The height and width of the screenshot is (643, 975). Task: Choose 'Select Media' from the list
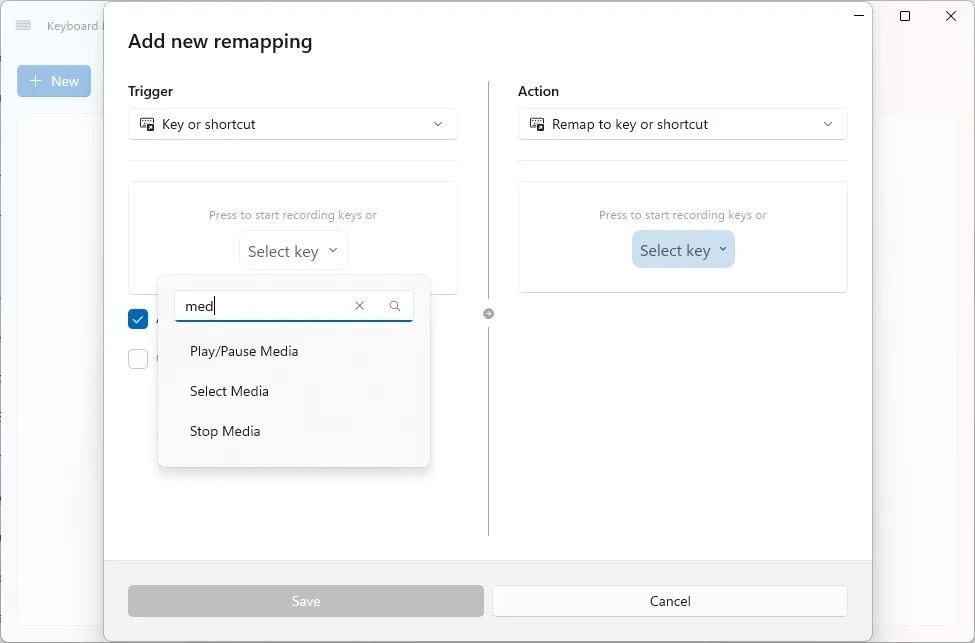(293, 391)
